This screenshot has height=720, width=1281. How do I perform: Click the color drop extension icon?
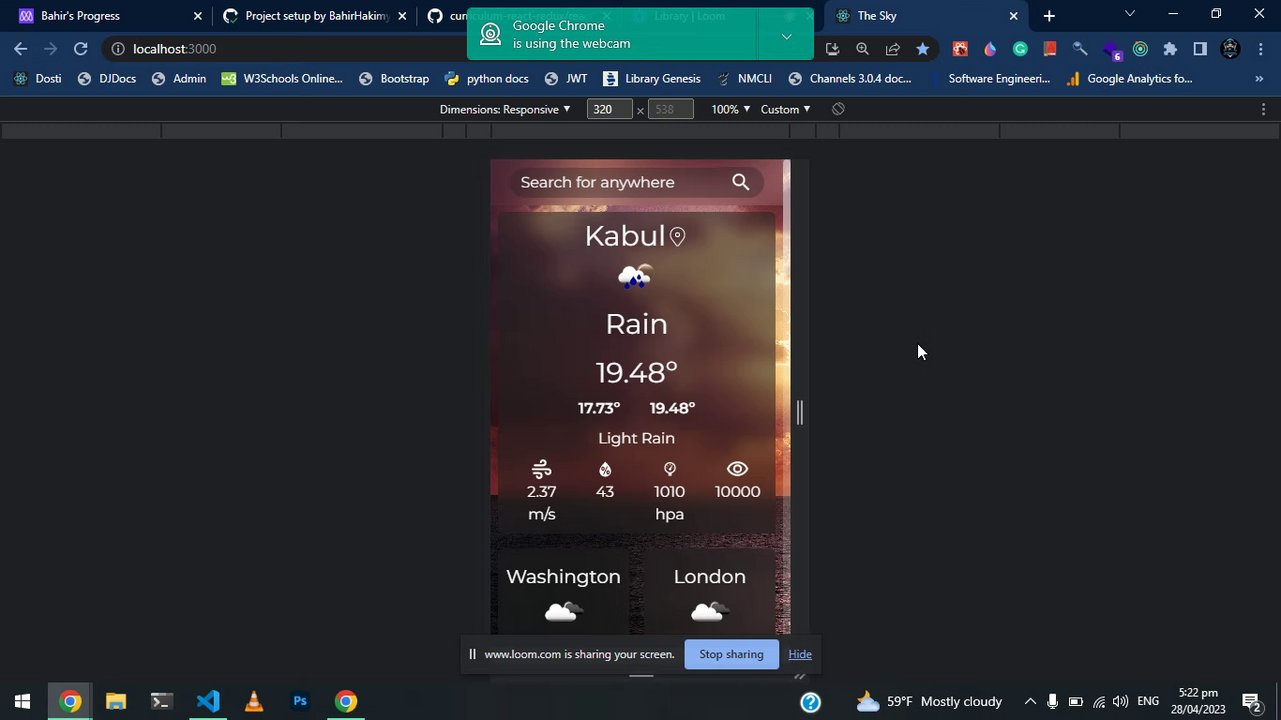(990, 49)
